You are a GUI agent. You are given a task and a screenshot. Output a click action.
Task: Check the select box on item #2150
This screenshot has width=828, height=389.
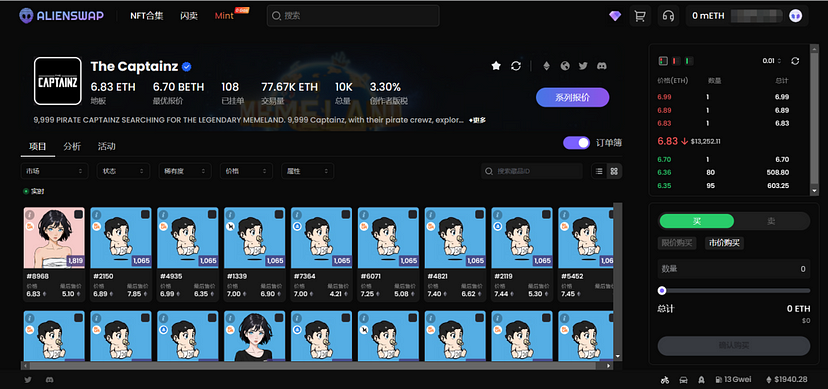pos(145,214)
